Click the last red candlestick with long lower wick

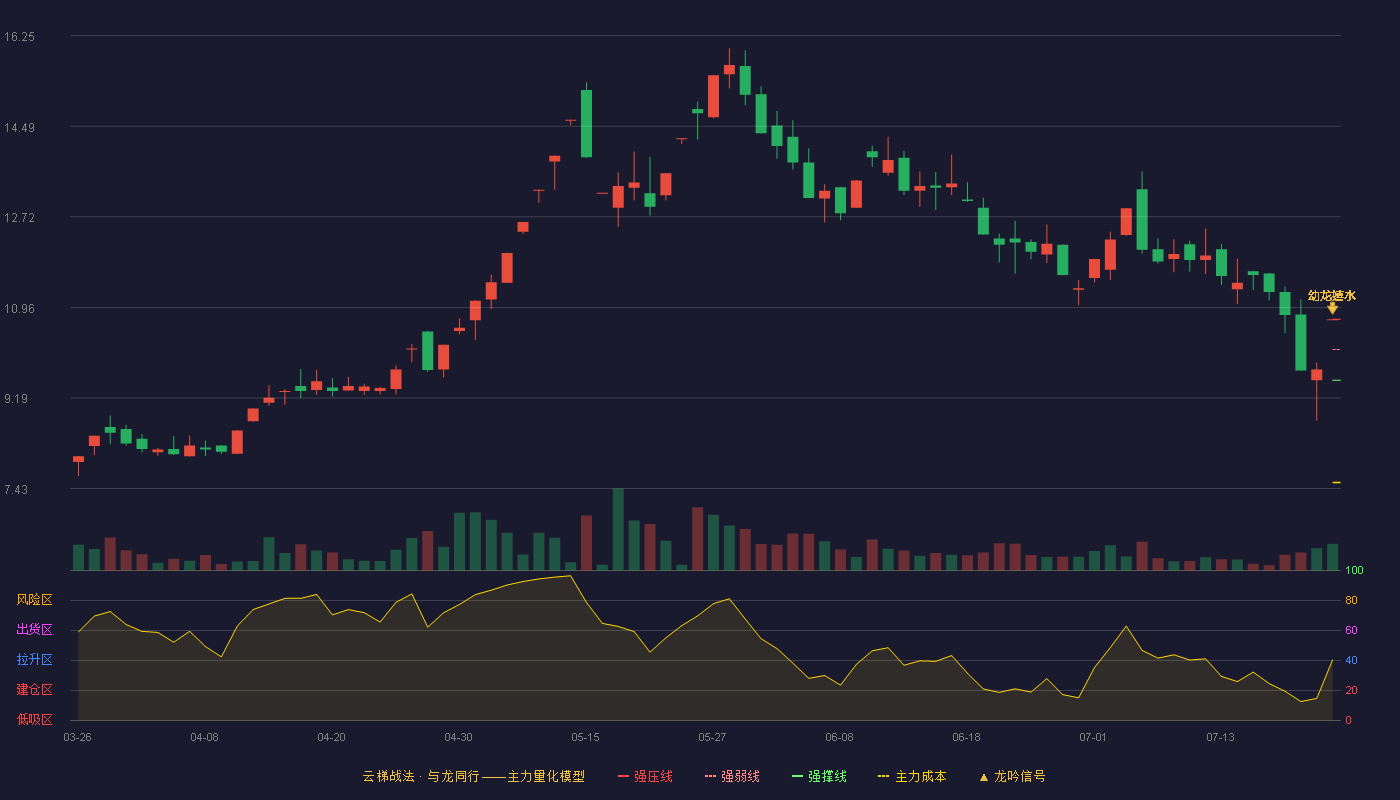tap(1316, 391)
